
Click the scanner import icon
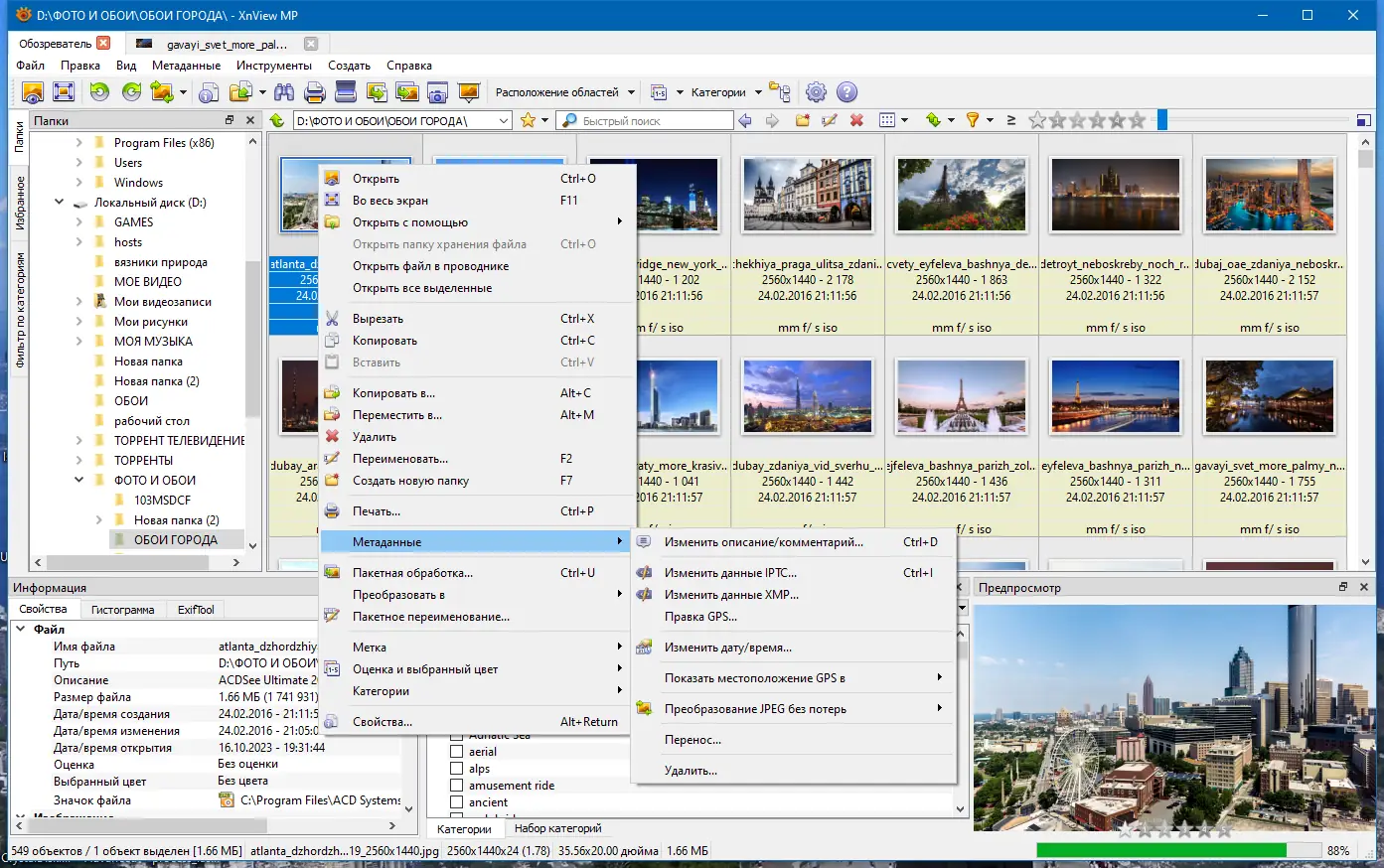click(x=346, y=92)
